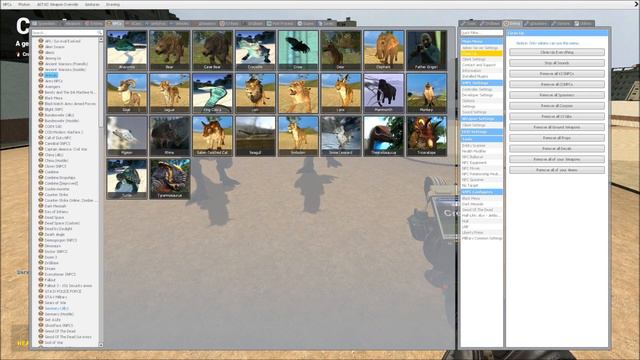
Task: Spawn the Father Grigori NPC
Action: pyautogui.click(x=427, y=50)
